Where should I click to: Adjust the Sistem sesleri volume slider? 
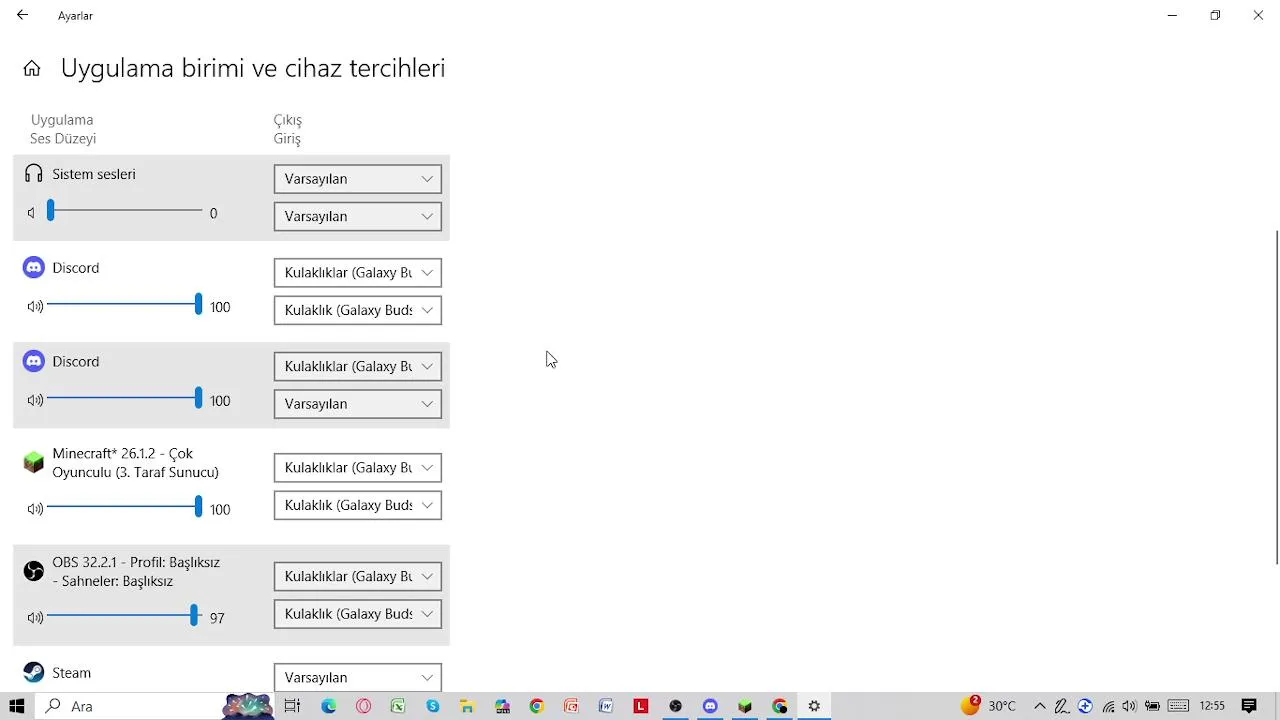(x=124, y=211)
